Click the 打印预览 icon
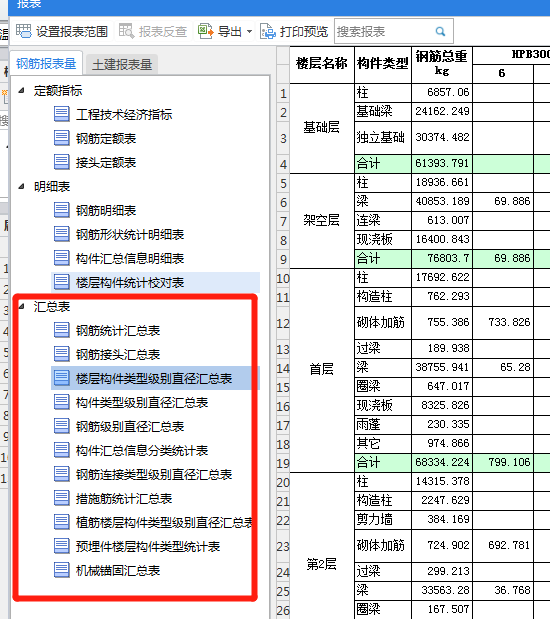 point(268,31)
